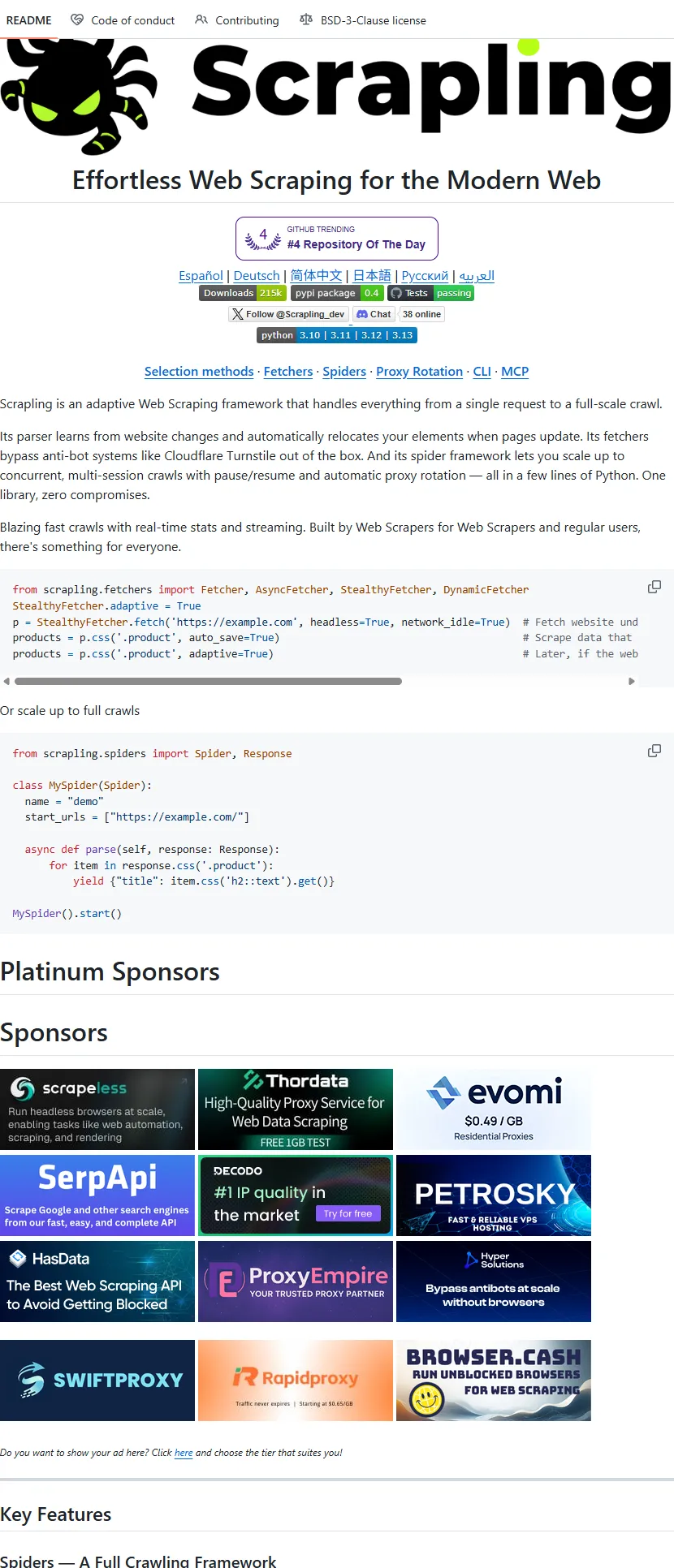
Task: Switch to the README tab
Action: tap(29, 20)
